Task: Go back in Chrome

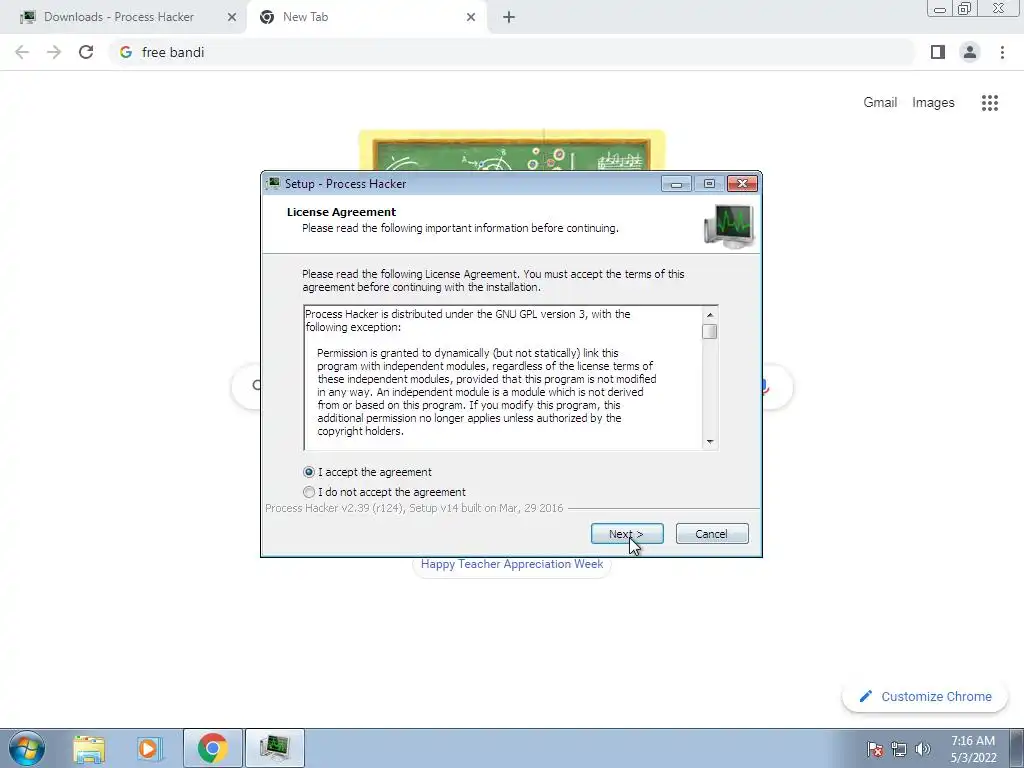Action: (22, 52)
